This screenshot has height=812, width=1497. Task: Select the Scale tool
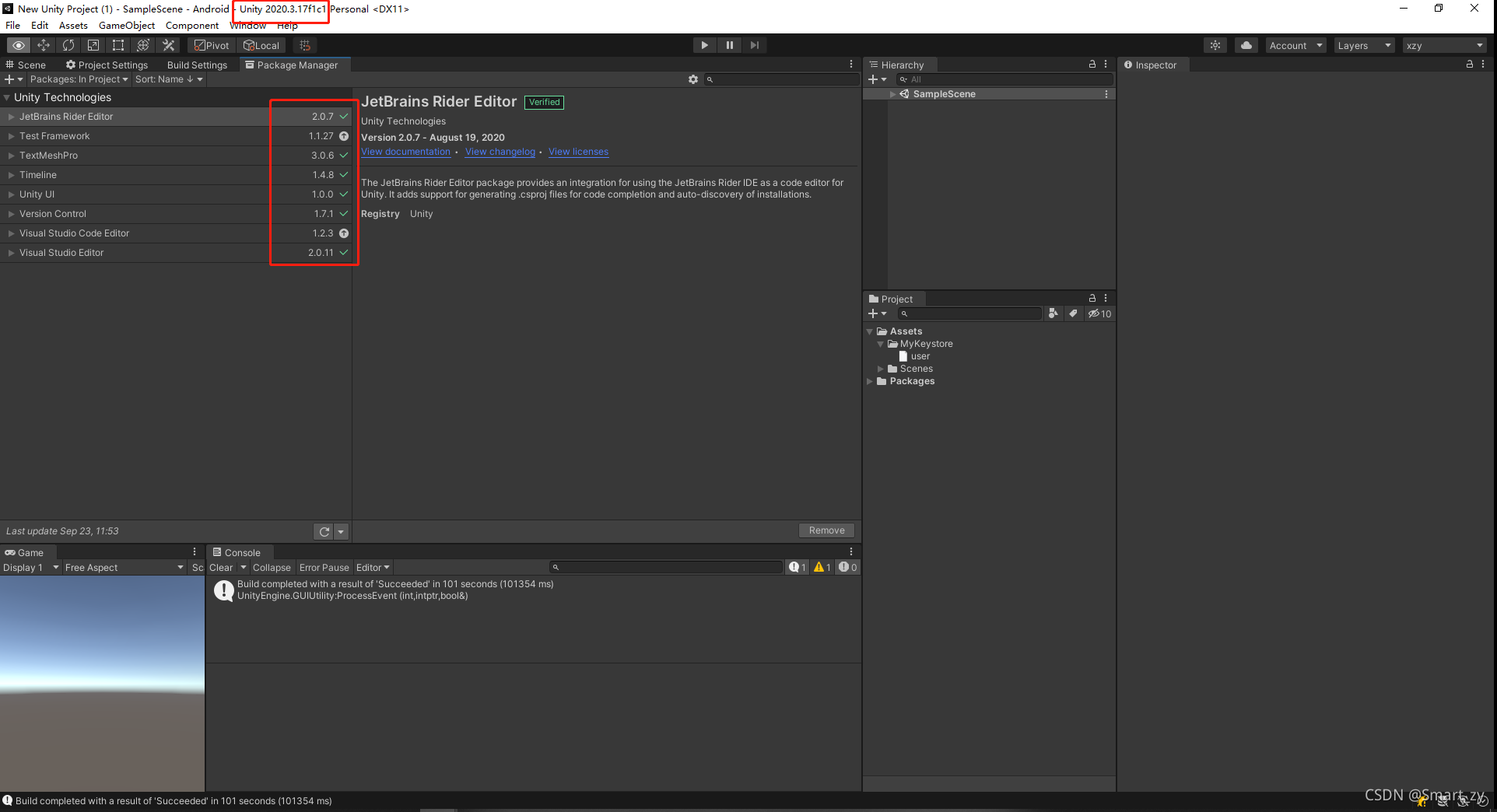point(93,45)
